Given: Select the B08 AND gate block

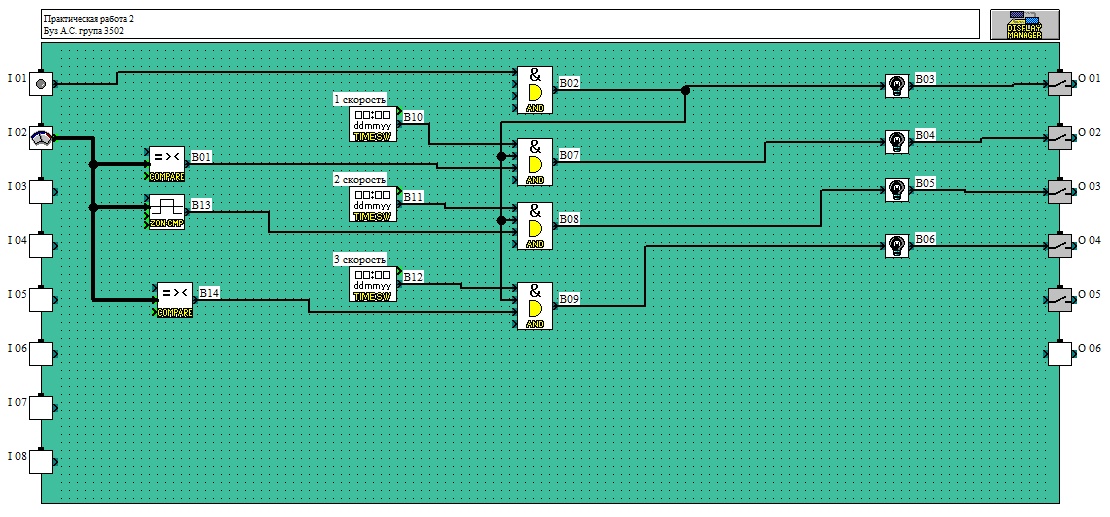Looking at the screenshot, I should [535, 225].
